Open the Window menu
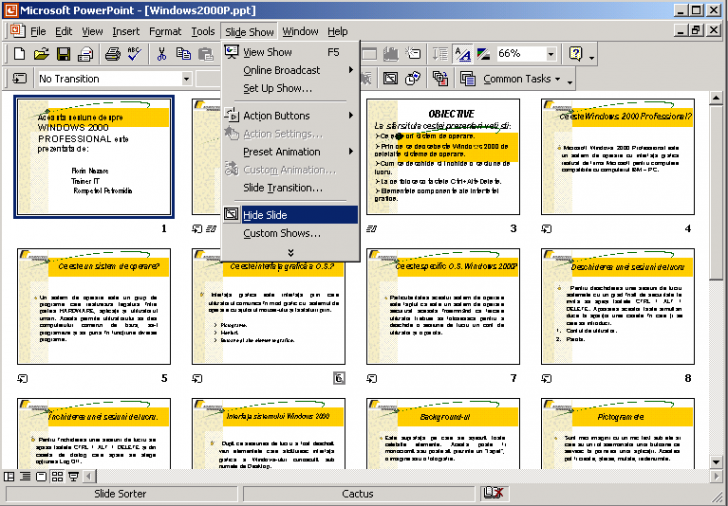 pyautogui.click(x=300, y=31)
